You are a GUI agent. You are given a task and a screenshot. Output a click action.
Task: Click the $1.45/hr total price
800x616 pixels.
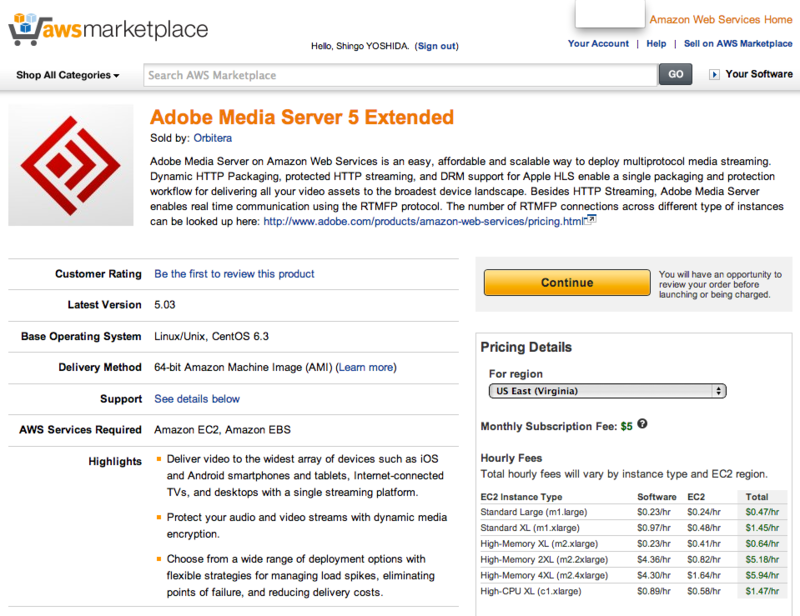coord(762,528)
